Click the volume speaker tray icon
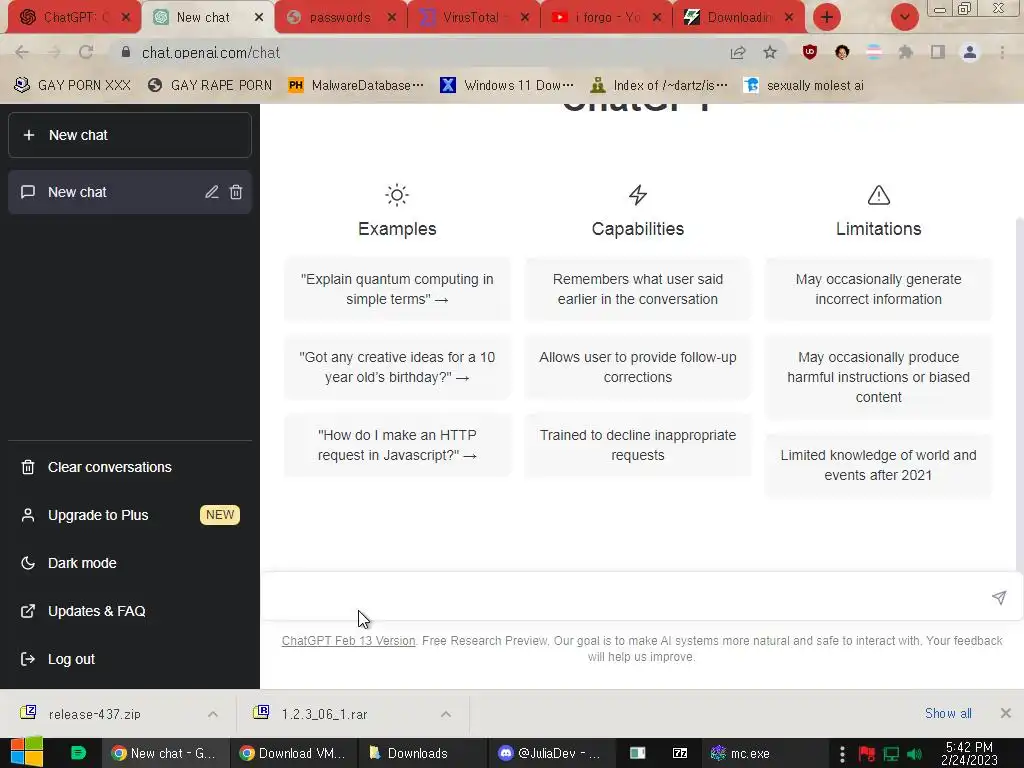The height and width of the screenshot is (768, 1024). coord(915,754)
